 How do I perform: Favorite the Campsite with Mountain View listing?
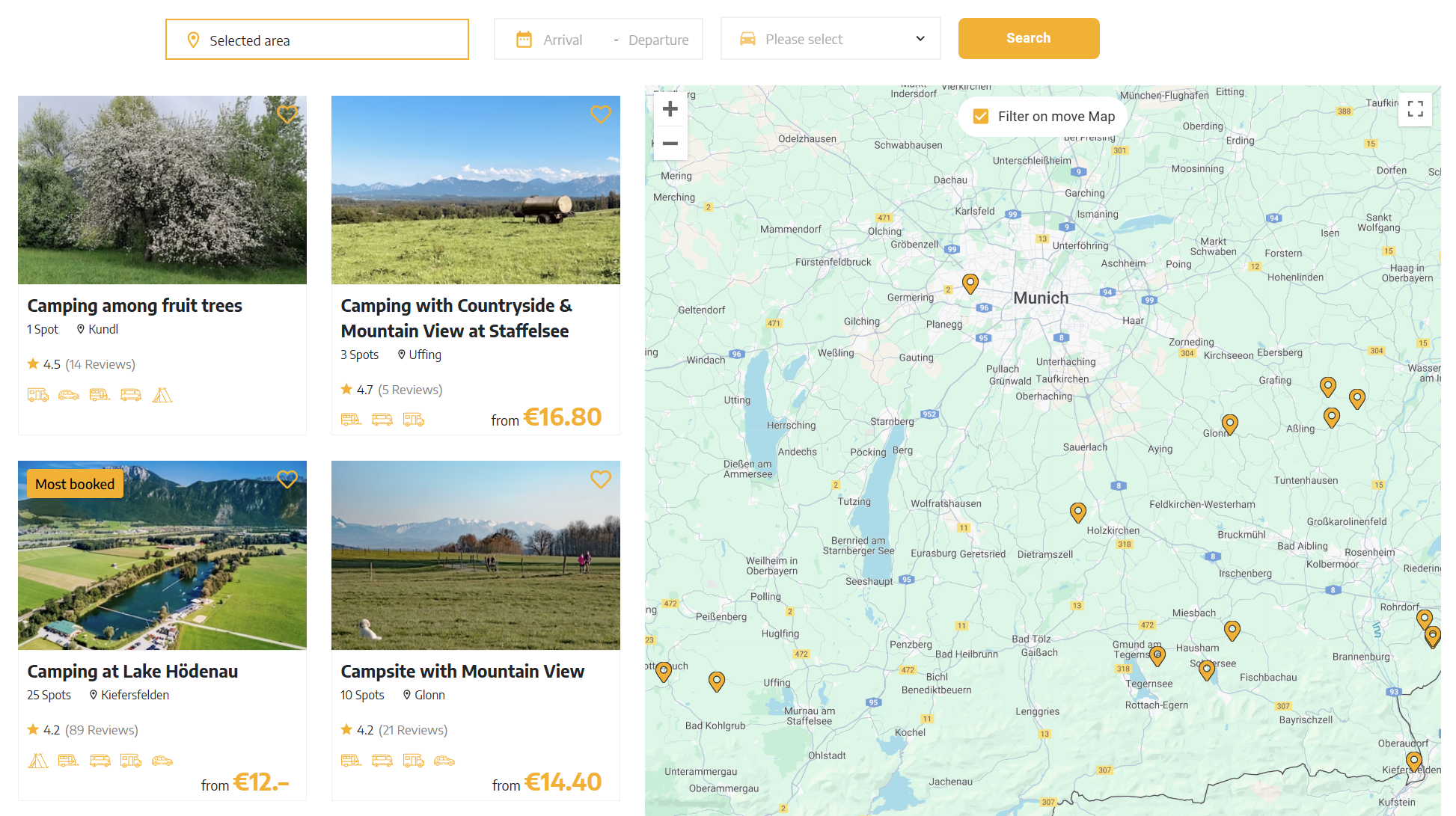600,479
